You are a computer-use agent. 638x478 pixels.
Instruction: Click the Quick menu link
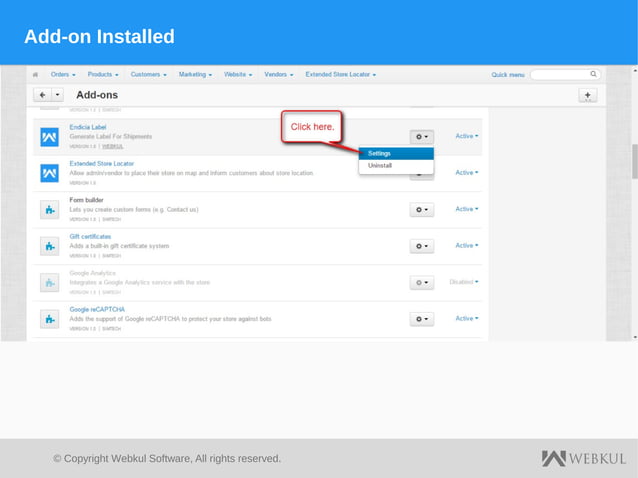[x=508, y=75]
